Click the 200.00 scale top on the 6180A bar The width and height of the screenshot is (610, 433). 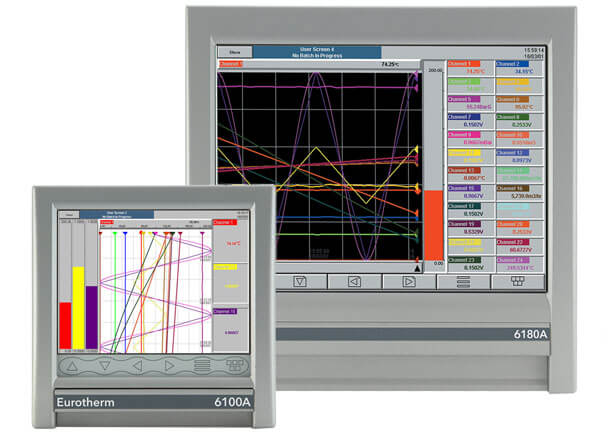point(435,70)
